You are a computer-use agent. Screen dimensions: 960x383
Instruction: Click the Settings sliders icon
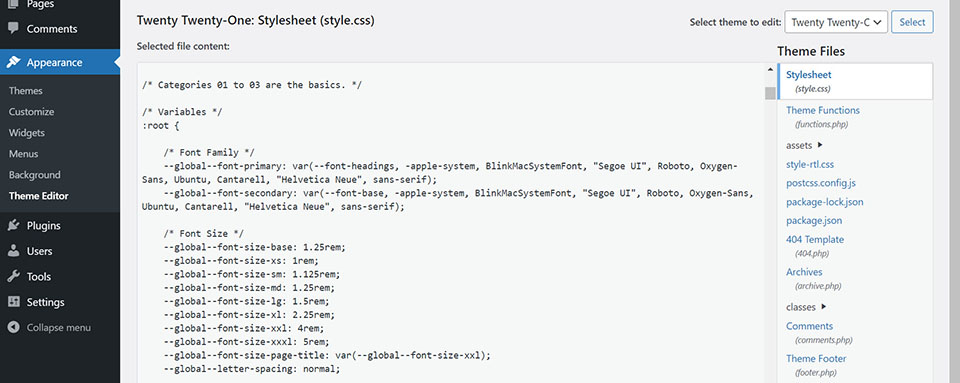click(x=13, y=302)
